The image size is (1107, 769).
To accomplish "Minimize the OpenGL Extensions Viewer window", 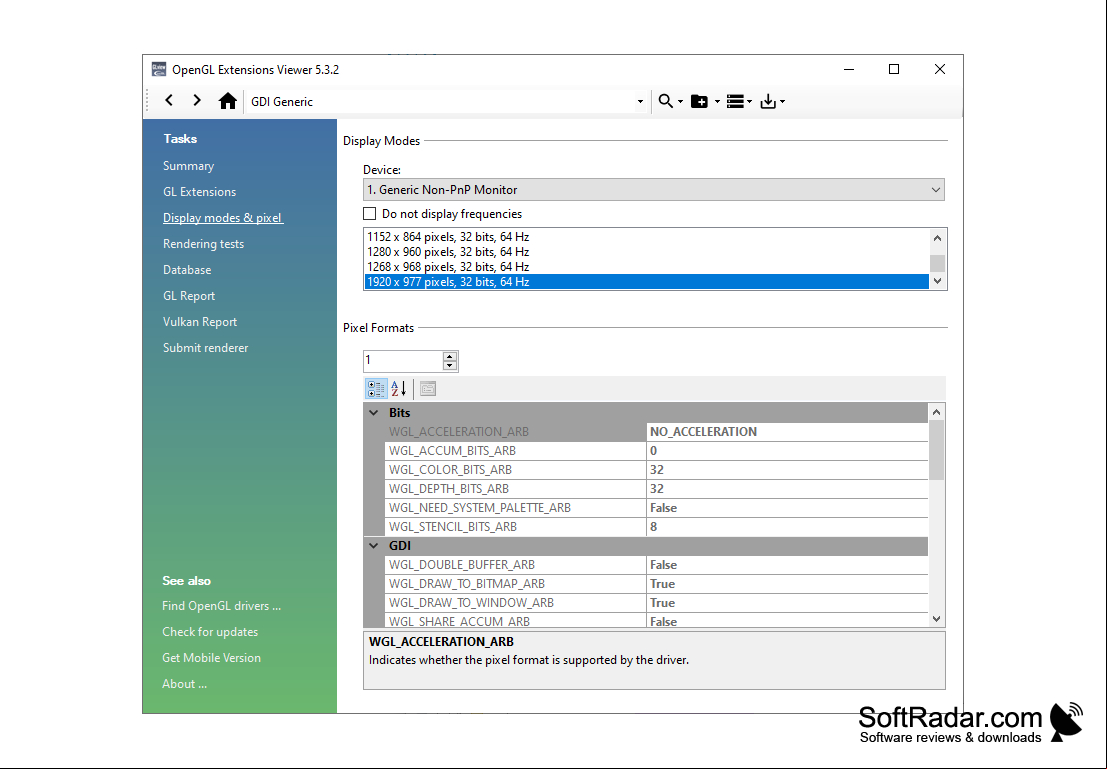I will point(849,69).
